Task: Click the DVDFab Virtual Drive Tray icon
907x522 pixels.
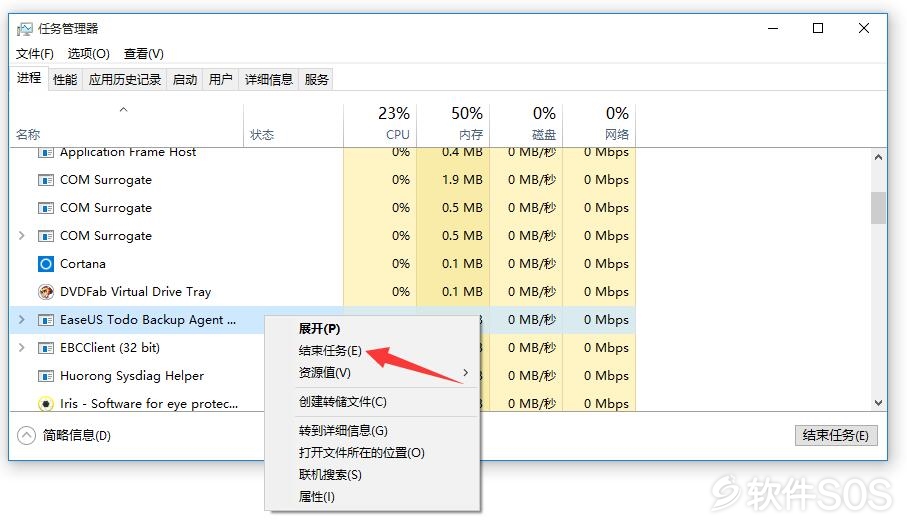Action: 46,292
